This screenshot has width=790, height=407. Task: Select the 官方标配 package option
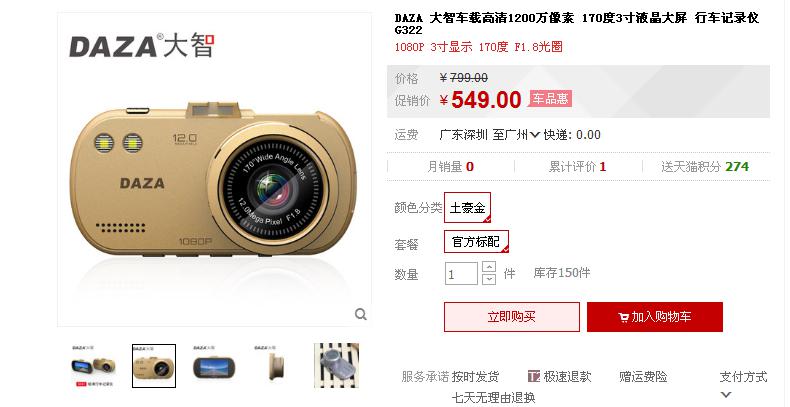point(476,242)
